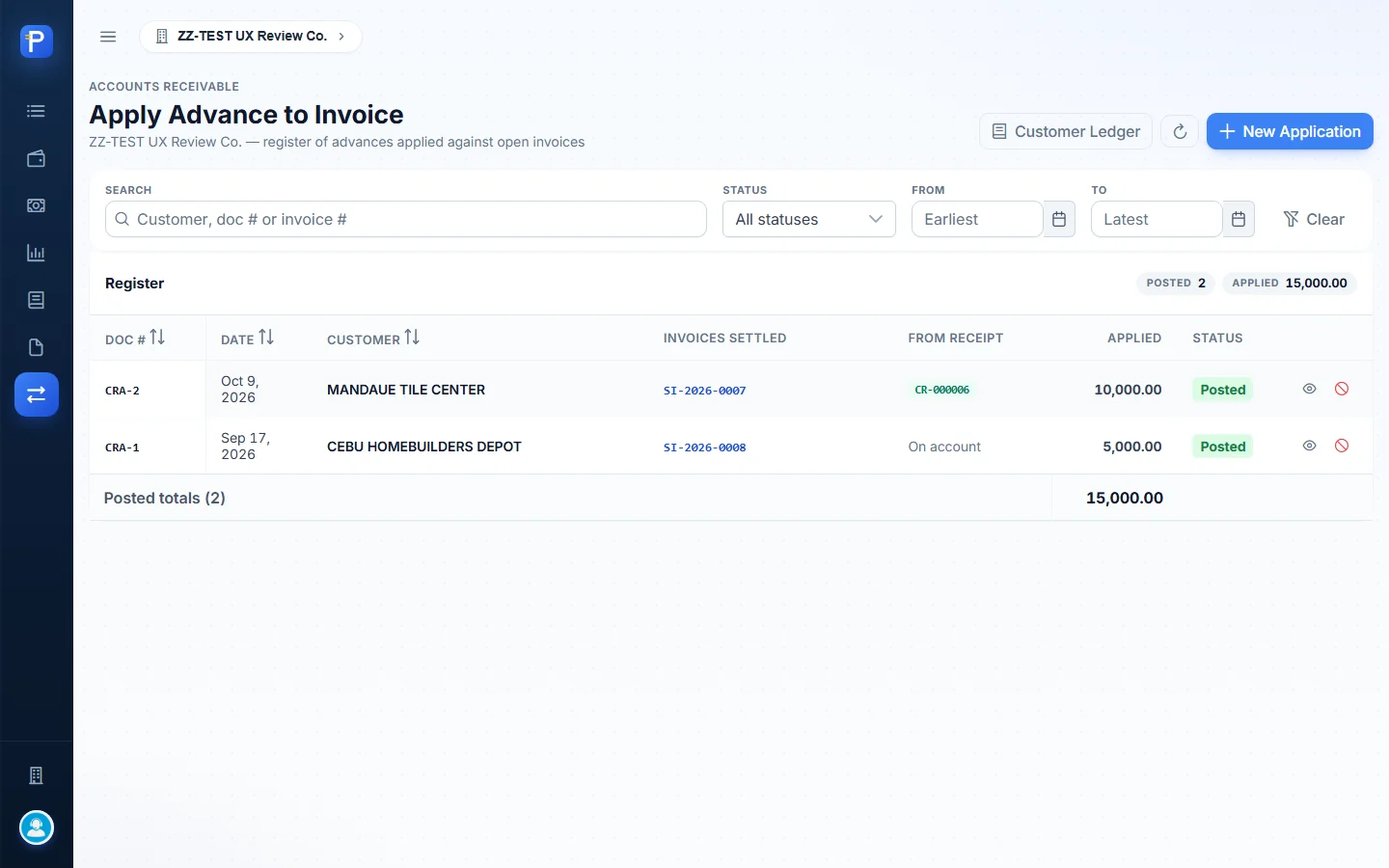Click the APPLIED 15,000.00 summary chip
The width and height of the screenshot is (1389, 868).
coord(1290,283)
